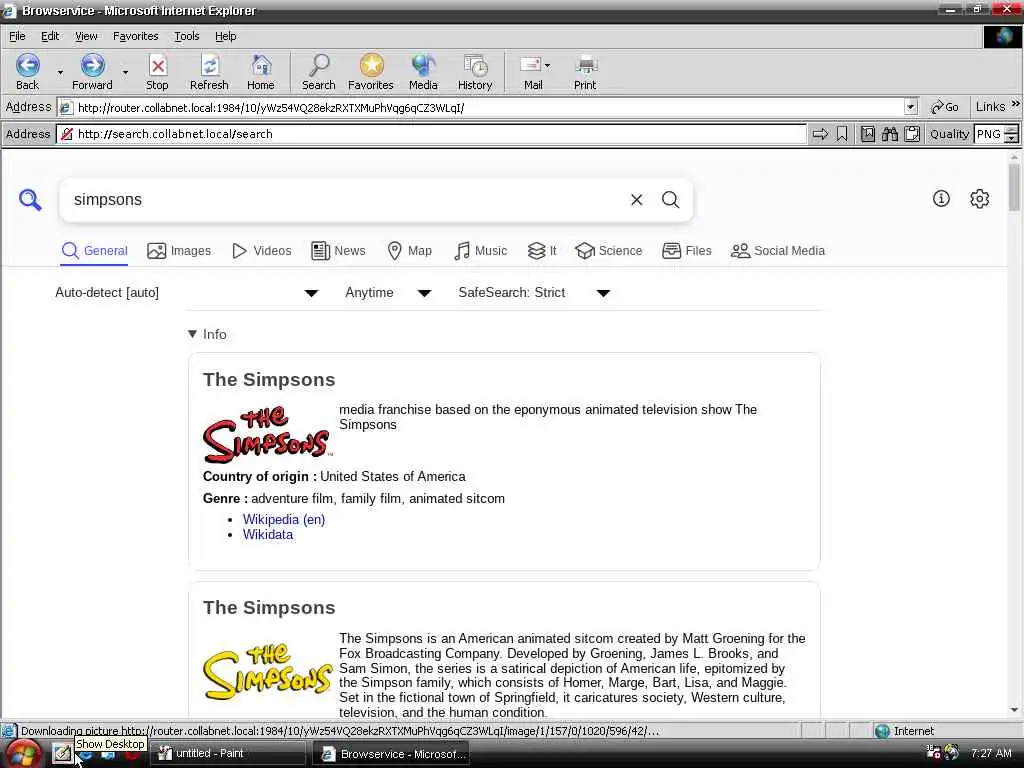Viewport: 1024px width, 768px height.
Task: Show the History pane
Action: [475, 72]
